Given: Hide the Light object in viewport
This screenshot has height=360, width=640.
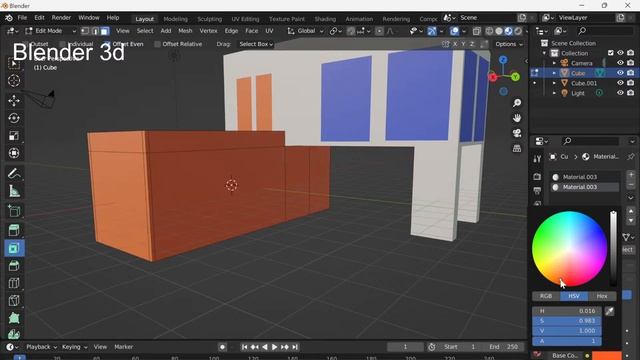Looking at the screenshot, I should 620,93.
